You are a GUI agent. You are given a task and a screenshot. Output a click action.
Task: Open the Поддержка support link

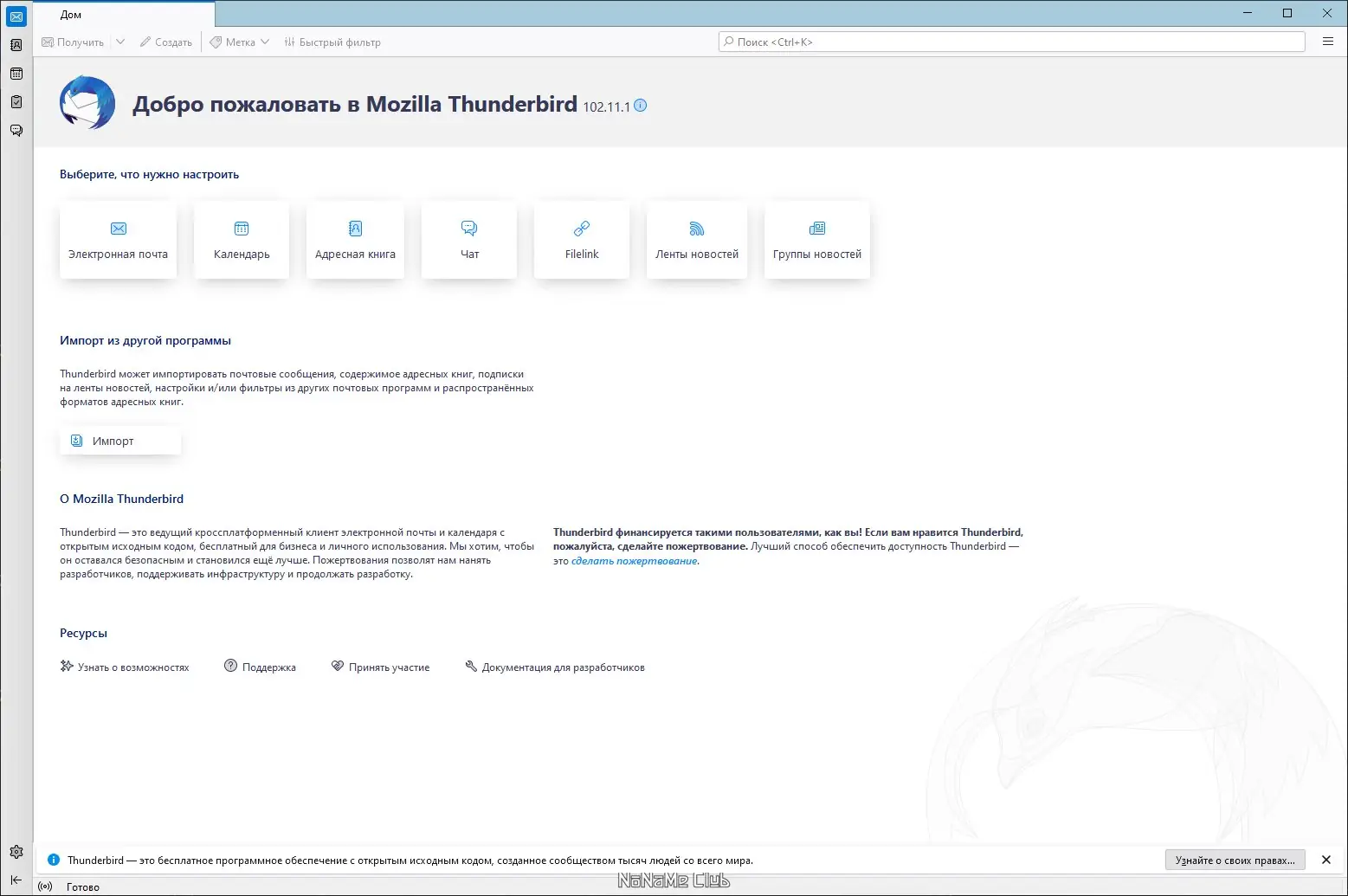pos(260,667)
